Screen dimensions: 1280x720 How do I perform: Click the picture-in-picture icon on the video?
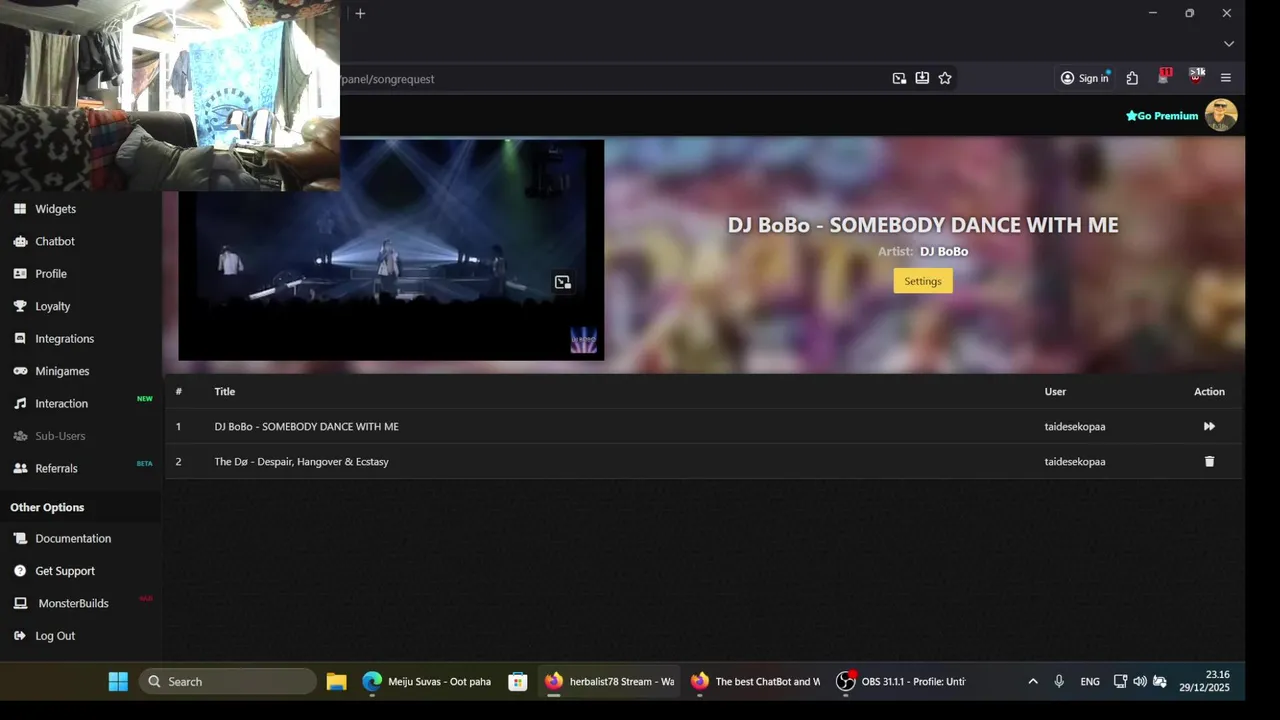click(562, 283)
